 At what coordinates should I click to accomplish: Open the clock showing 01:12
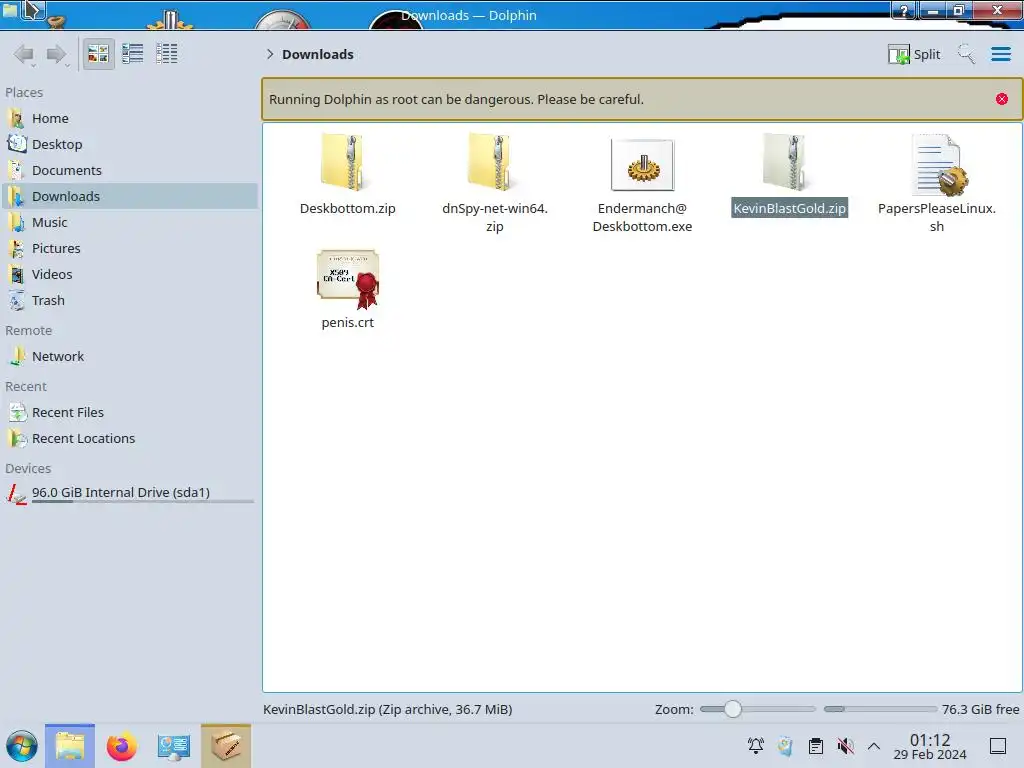[930, 746]
